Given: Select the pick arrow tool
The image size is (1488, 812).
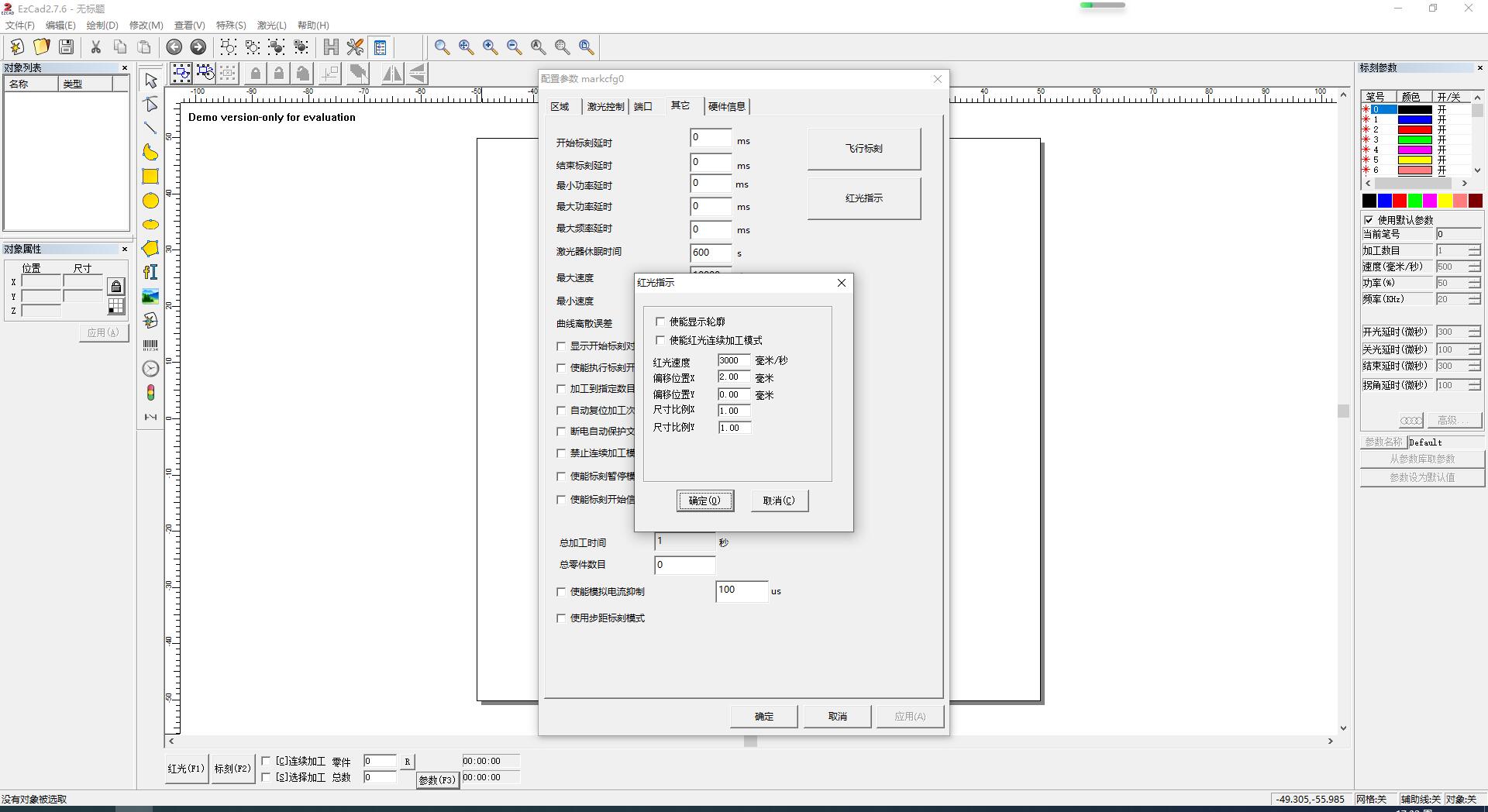Looking at the screenshot, I should pyautogui.click(x=150, y=81).
